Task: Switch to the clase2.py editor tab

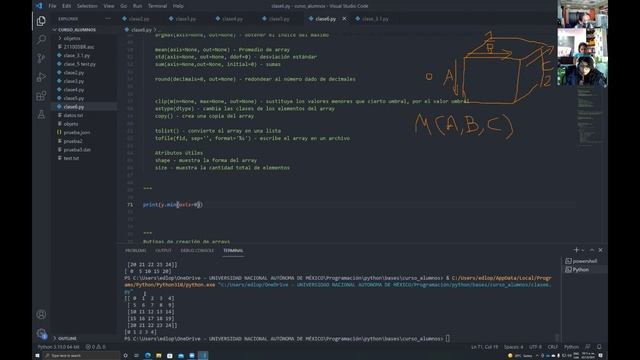Action: coord(136,19)
